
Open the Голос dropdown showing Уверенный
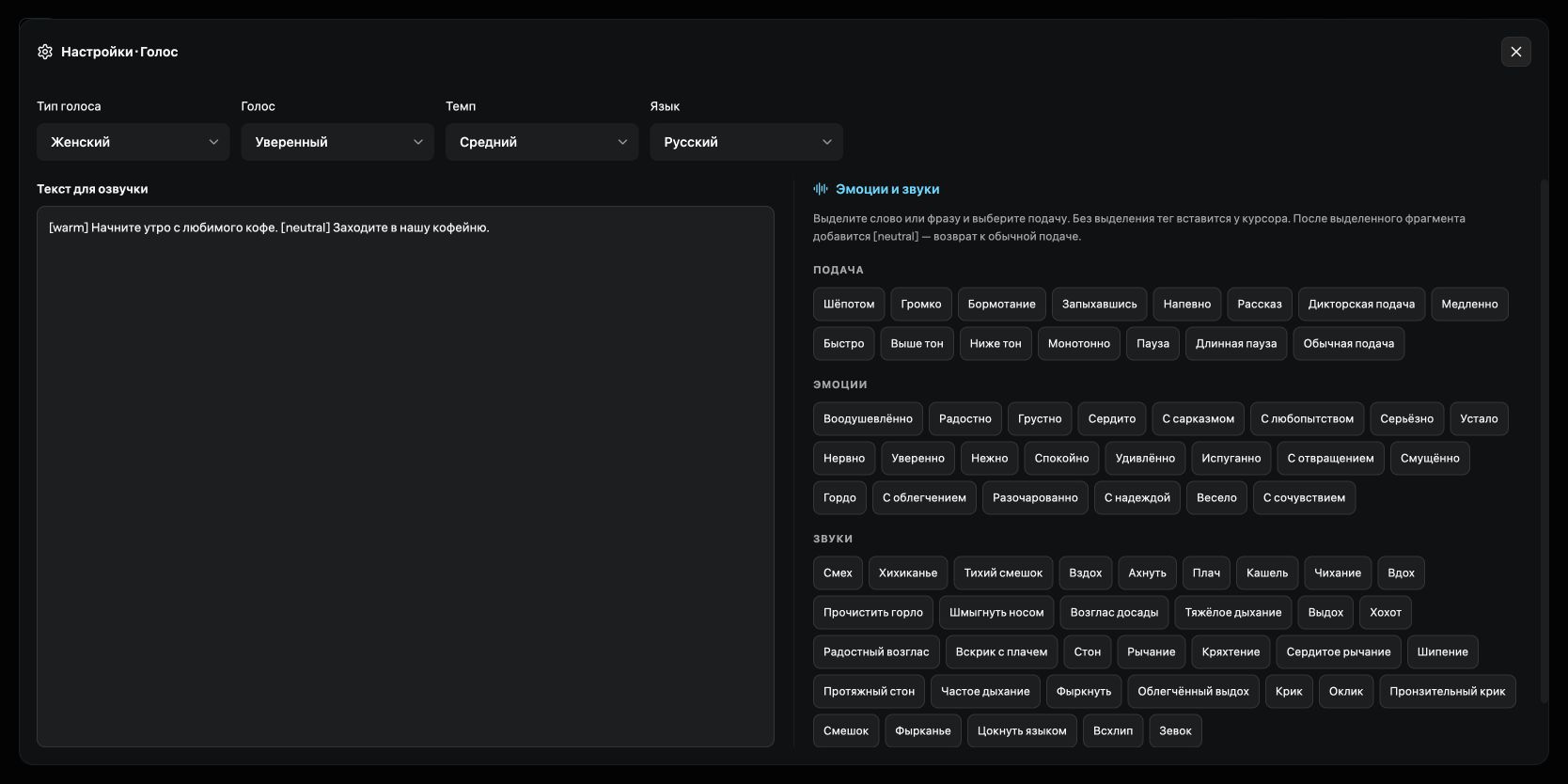tap(337, 142)
